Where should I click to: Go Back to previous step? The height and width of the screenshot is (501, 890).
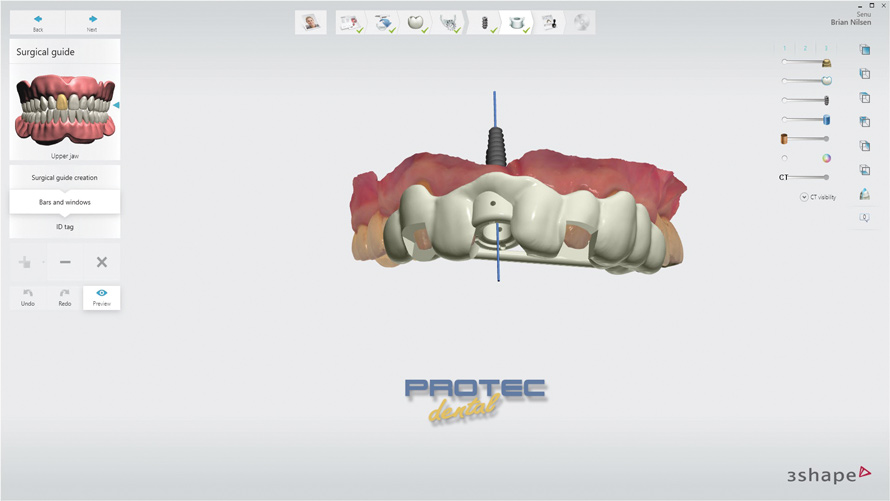pyautogui.click(x=38, y=22)
